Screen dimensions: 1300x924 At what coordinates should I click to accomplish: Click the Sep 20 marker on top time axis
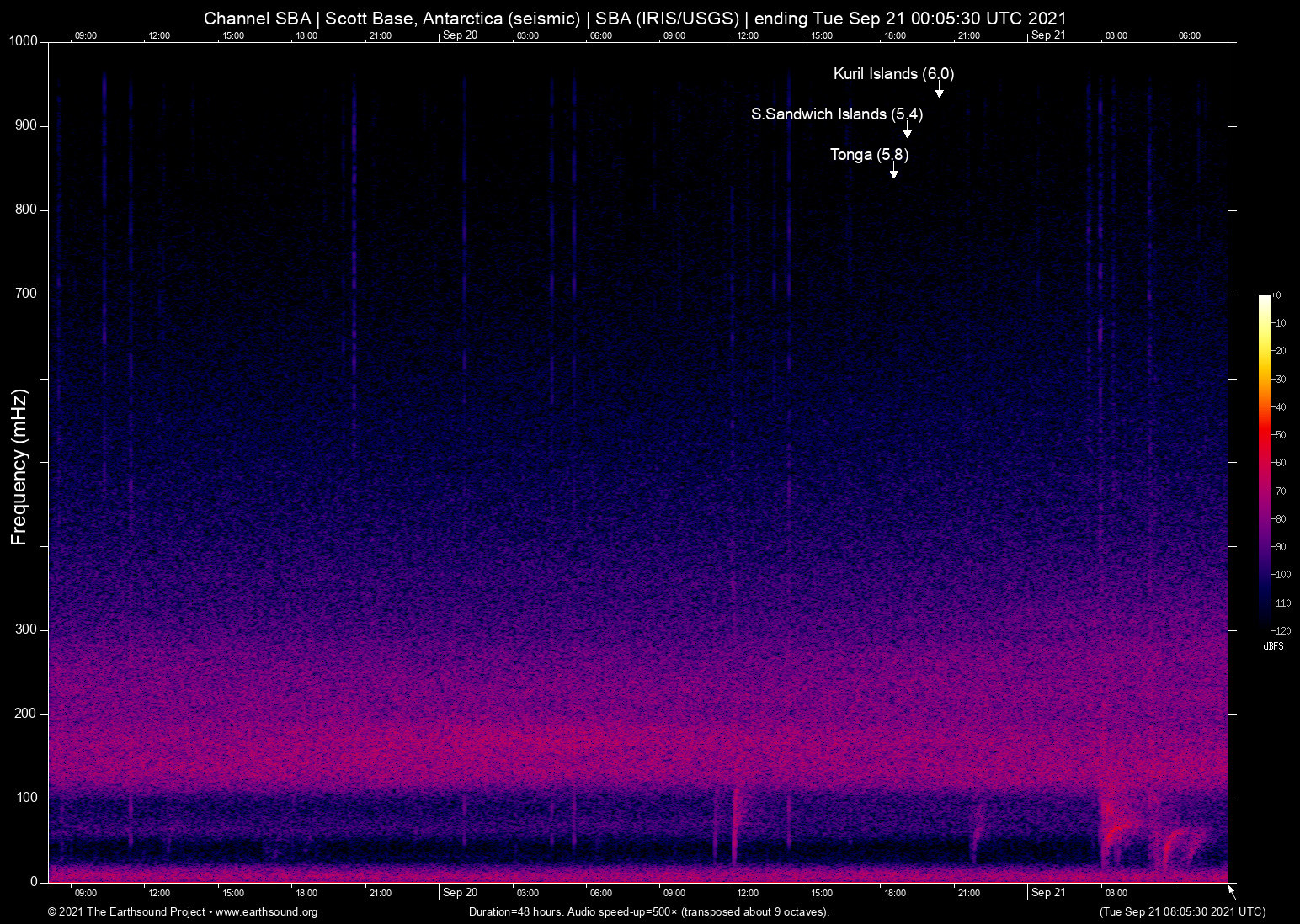point(460,35)
